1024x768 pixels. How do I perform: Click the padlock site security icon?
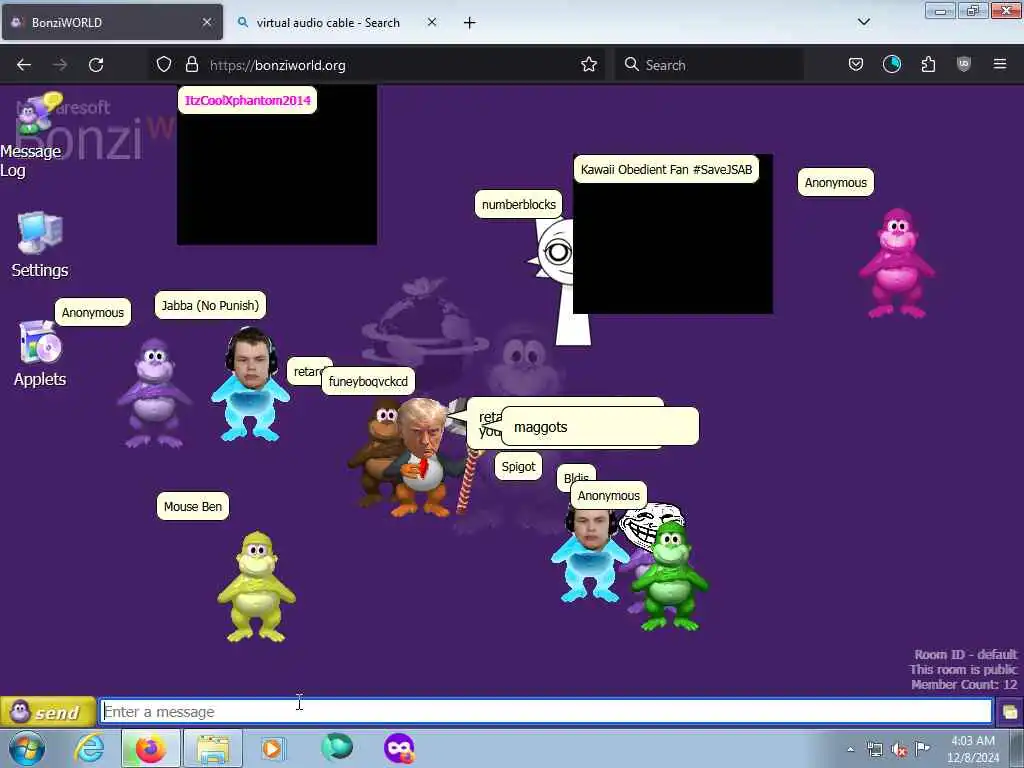(191, 65)
